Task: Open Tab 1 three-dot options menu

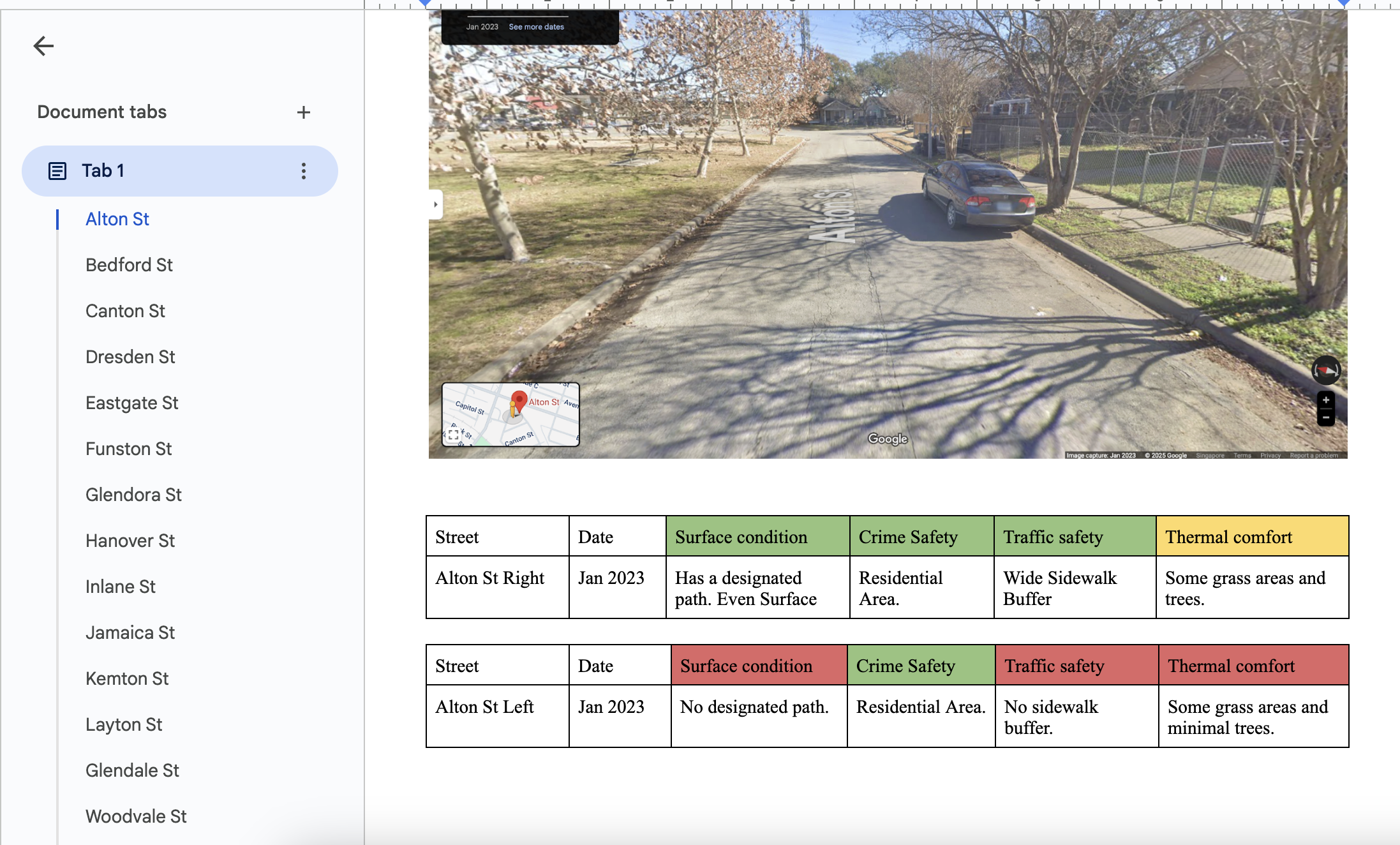Action: (303, 171)
